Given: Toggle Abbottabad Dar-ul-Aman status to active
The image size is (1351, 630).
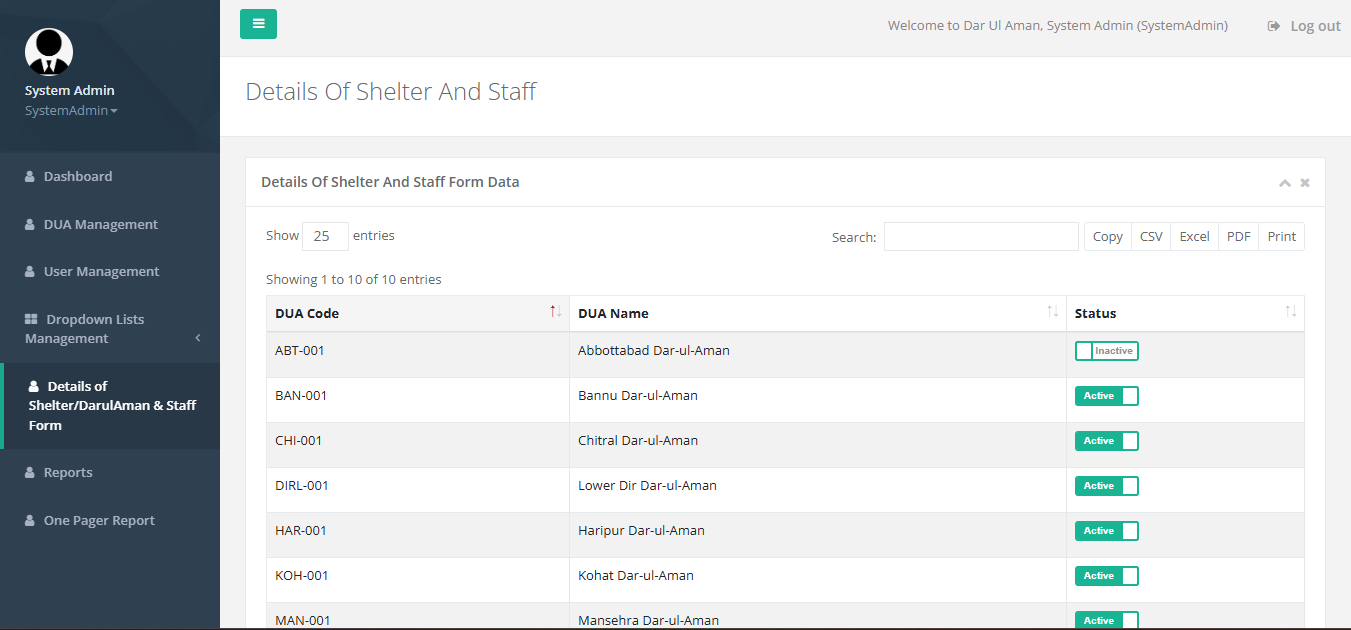Looking at the screenshot, I should (1106, 351).
